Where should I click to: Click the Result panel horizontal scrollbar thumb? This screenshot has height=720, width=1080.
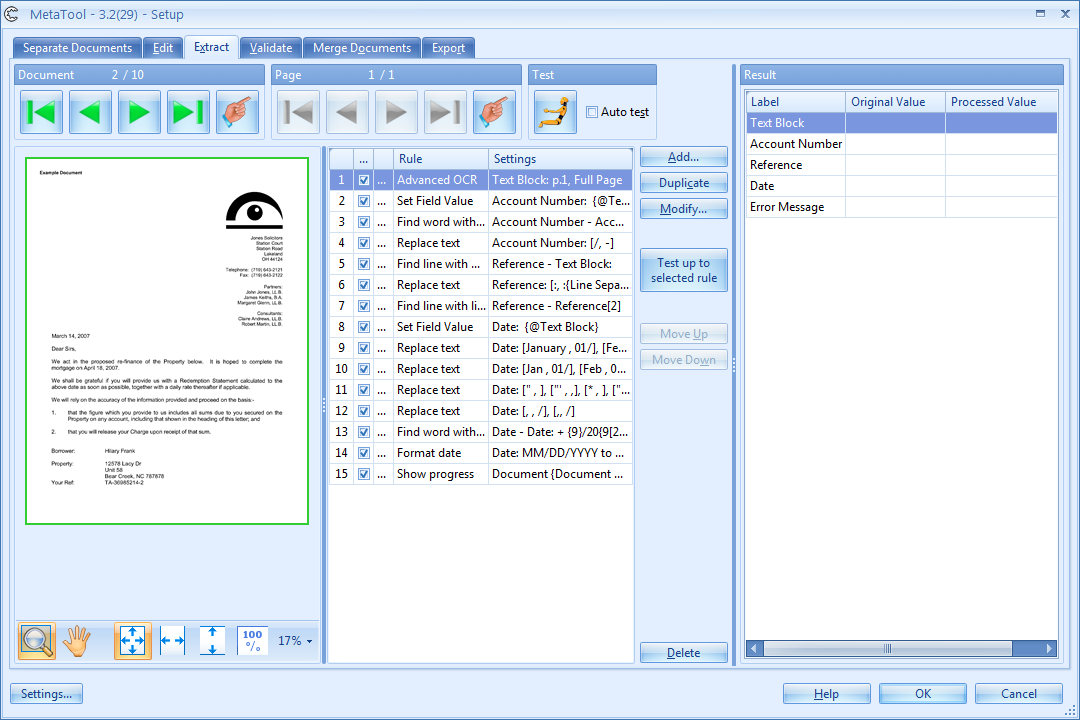(x=888, y=648)
